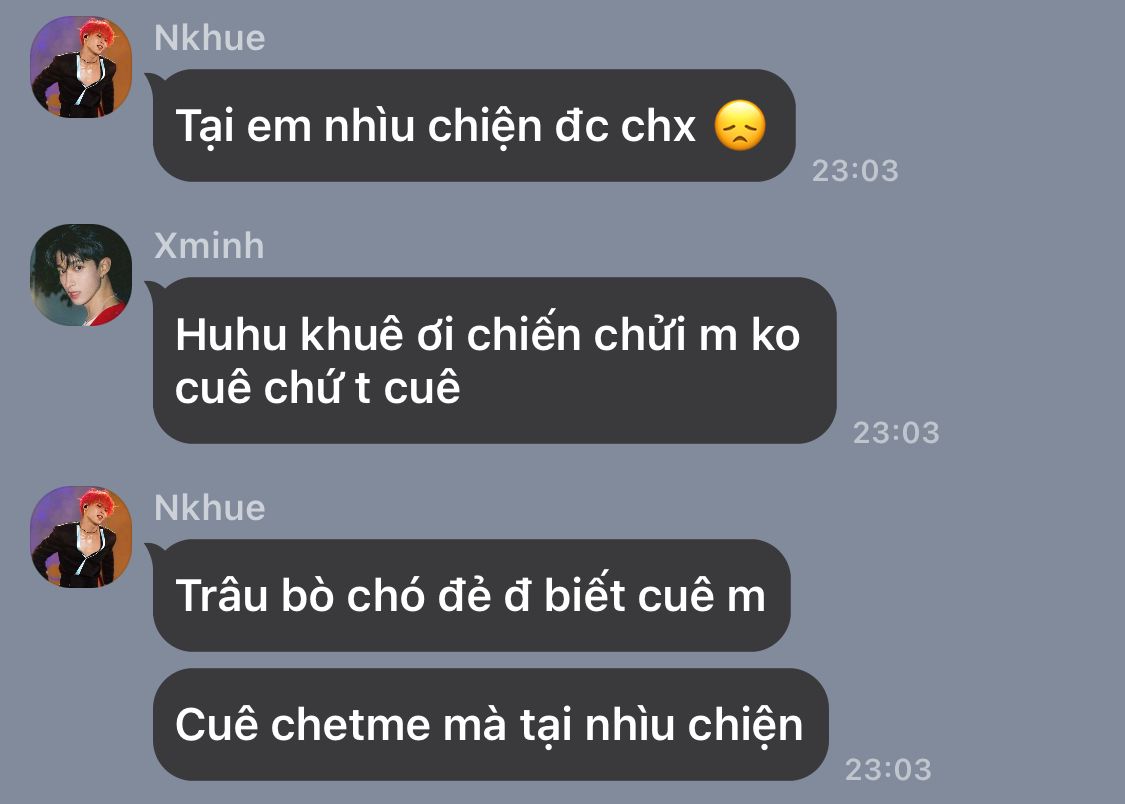Select the "Tại em nhìu chiện đc chx" bubble
Image resolution: width=1125 pixels, height=804 pixels.
point(474,126)
